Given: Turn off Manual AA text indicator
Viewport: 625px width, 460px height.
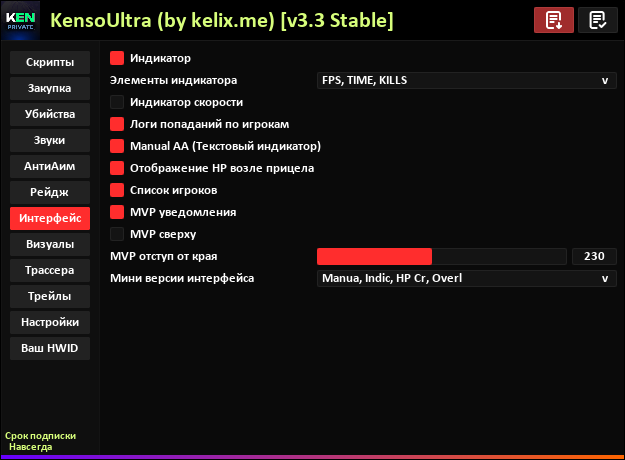Looking at the screenshot, I should (117, 146).
